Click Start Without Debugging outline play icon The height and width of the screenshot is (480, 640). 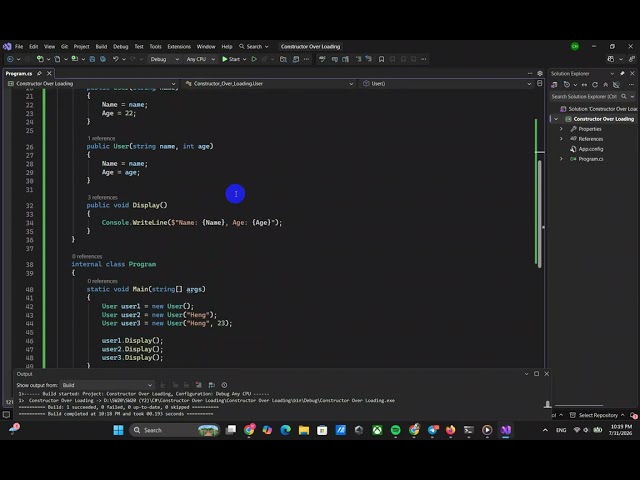click(x=254, y=59)
